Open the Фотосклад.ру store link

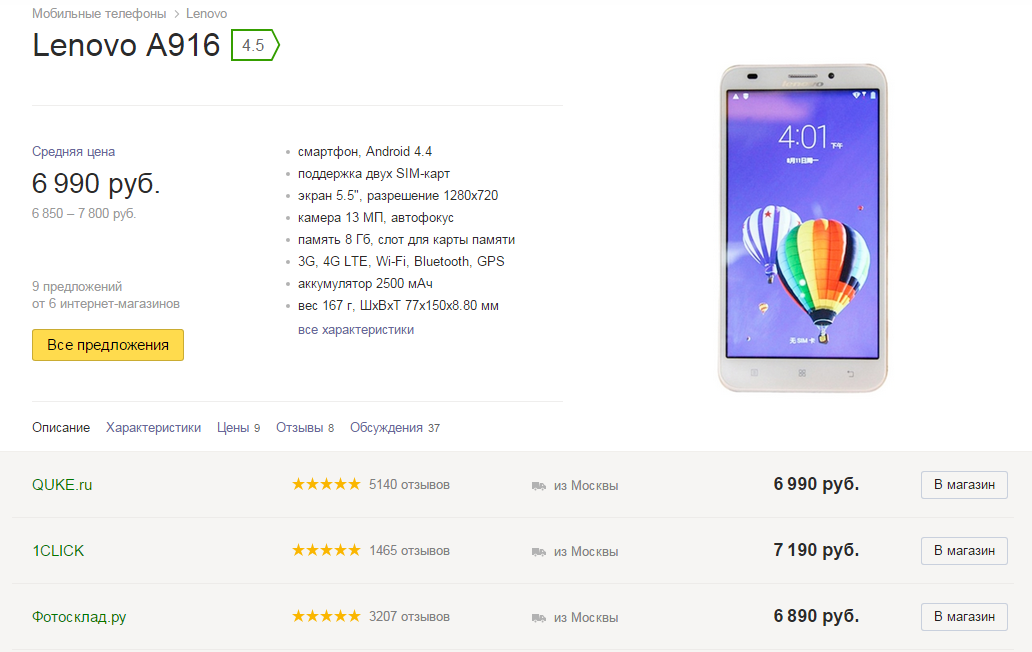pos(79,617)
